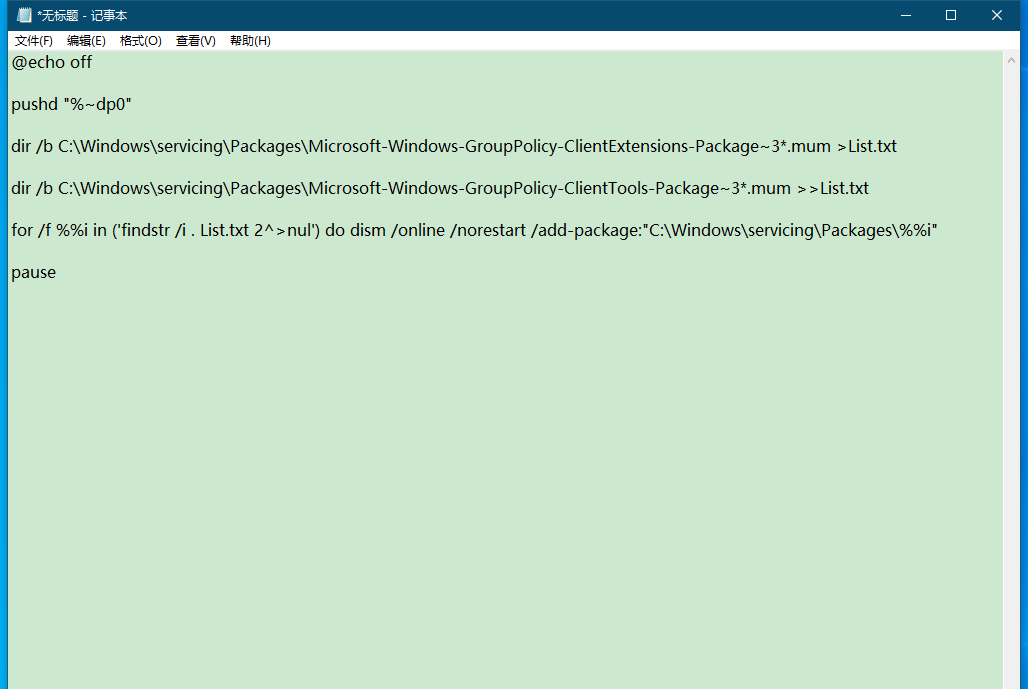Click the '@echo off' line

(52, 63)
